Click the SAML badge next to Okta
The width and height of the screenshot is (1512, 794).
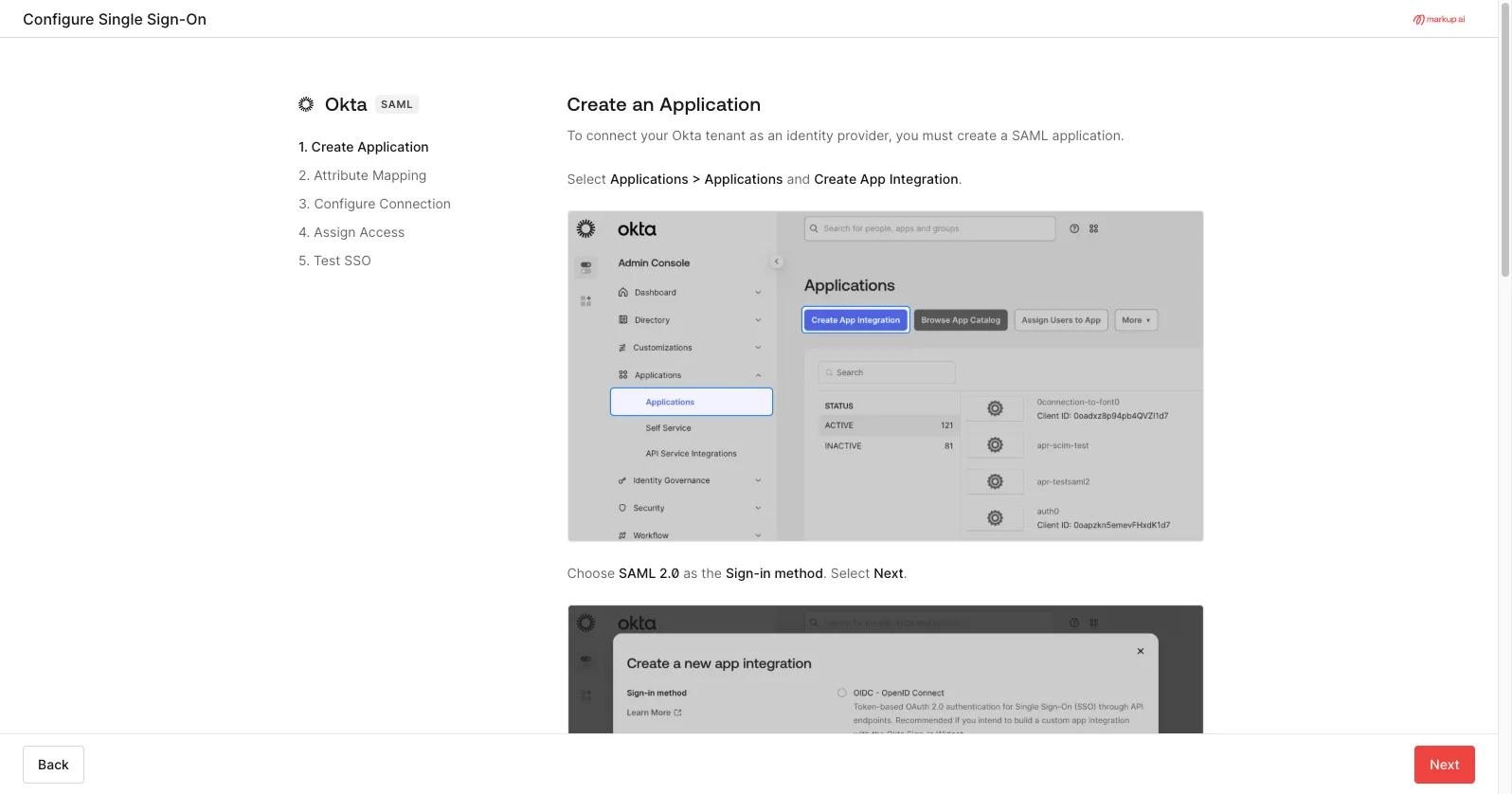tap(397, 104)
